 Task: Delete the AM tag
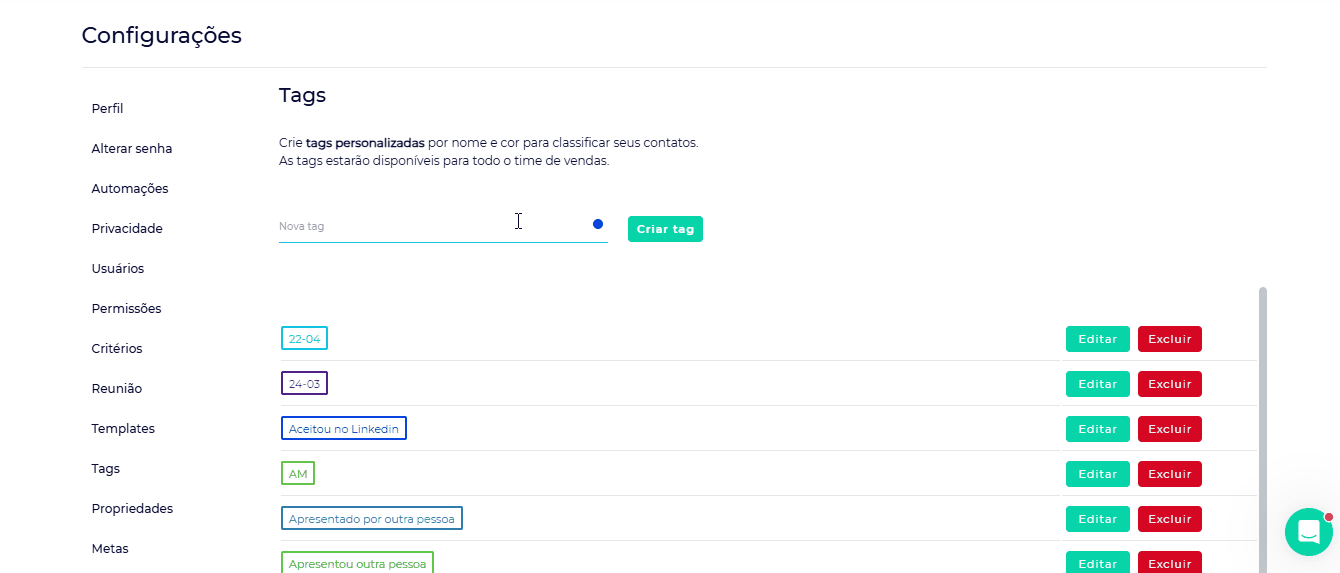pos(1169,474)
